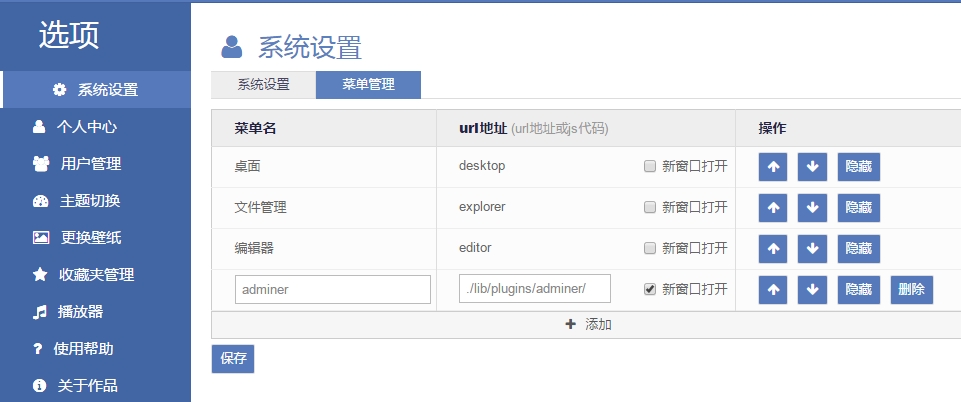Hide the 桌面 menu entry
The width and height of the screenshot is (961, 402).
point(859,167)
